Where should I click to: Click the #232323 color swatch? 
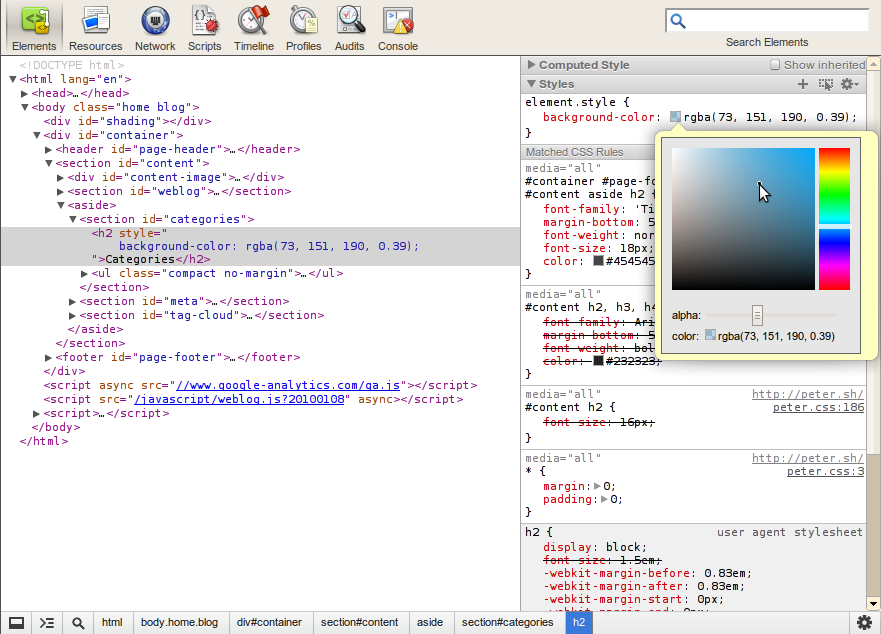[x=598, y=361]
